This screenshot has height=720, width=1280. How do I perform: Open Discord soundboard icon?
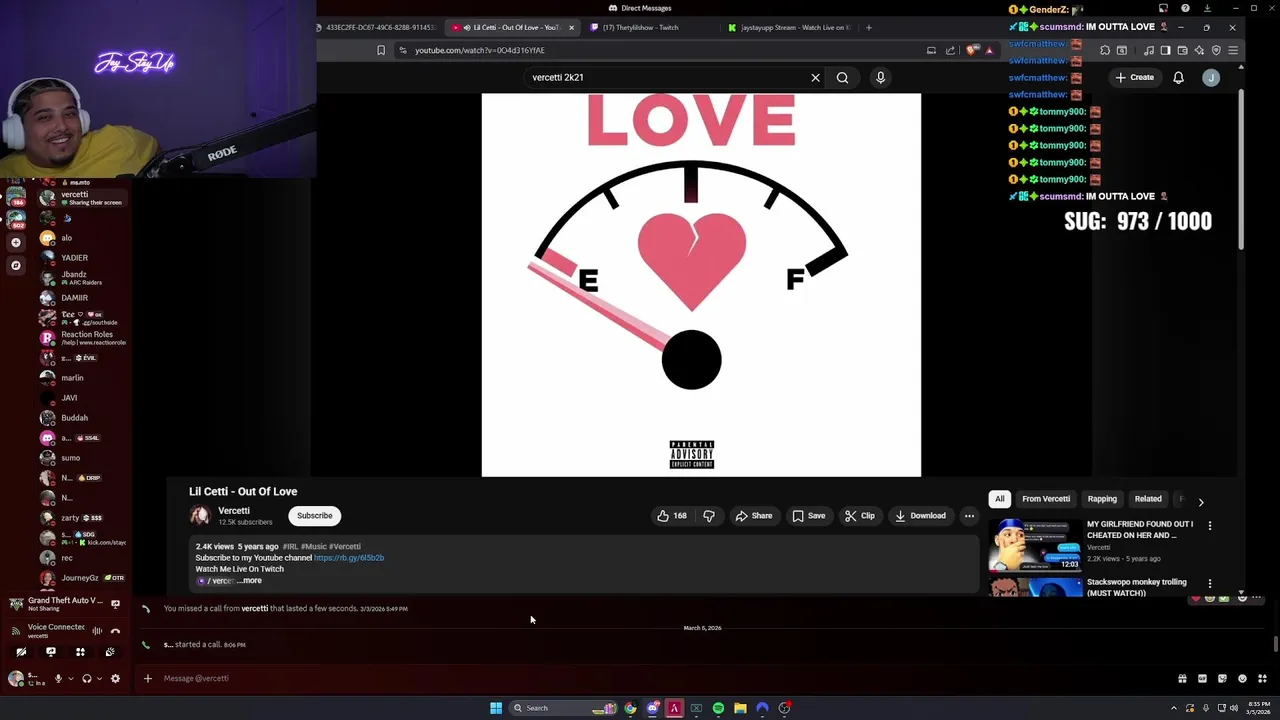(110, 652)
